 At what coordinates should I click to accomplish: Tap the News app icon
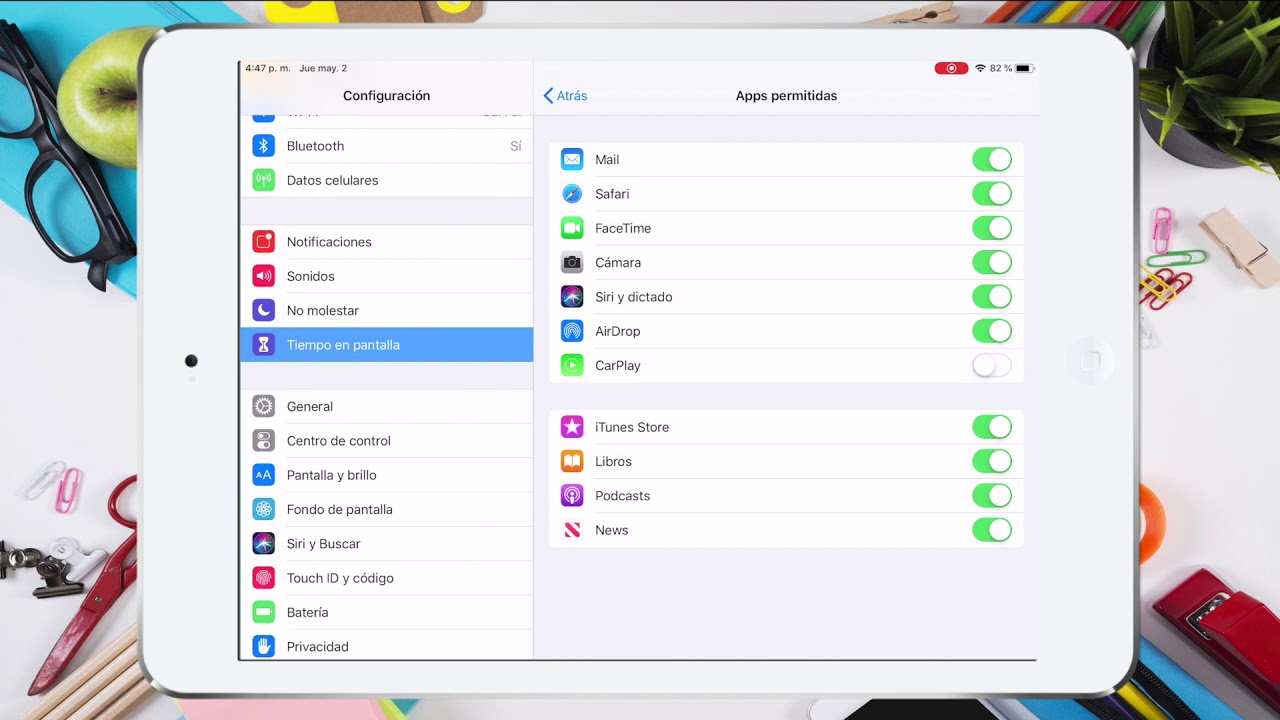(x=572, y=530)
